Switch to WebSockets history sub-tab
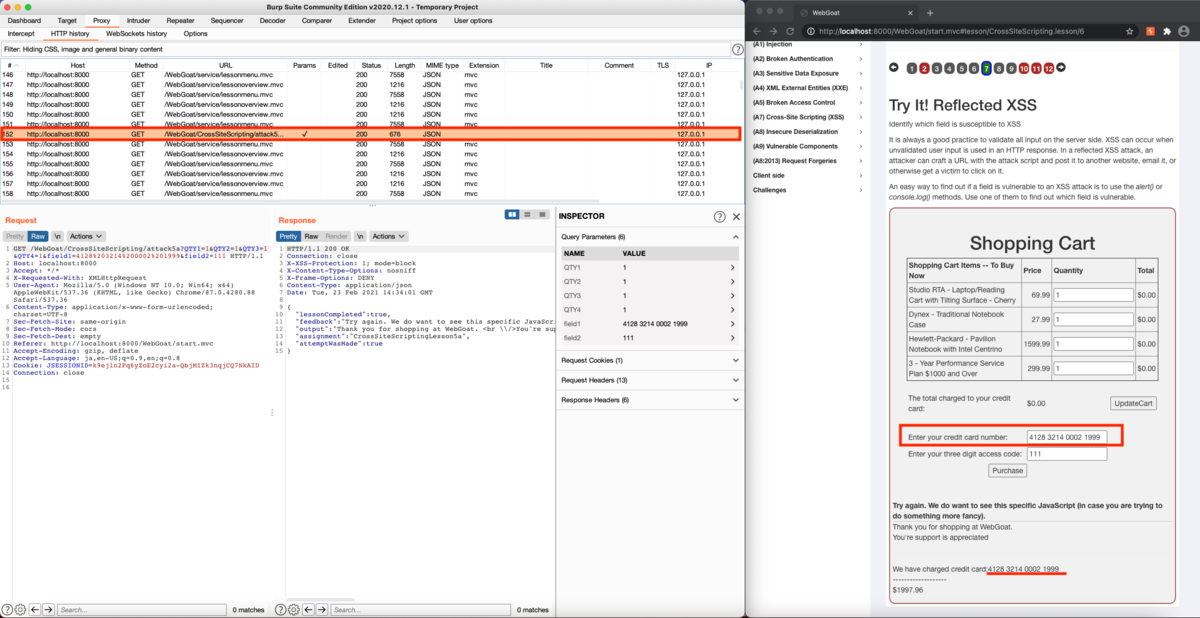This screenshot has height=618, width=1200. point(136,34)
